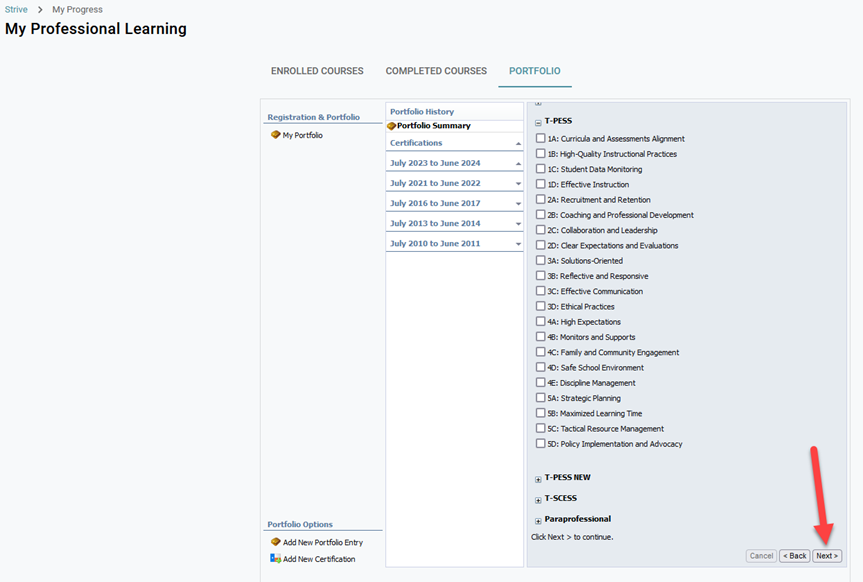Tick the 2B: Coaching and Professional Development box
The width and height of the screenshot is (863, 582).
click(541, 215)
